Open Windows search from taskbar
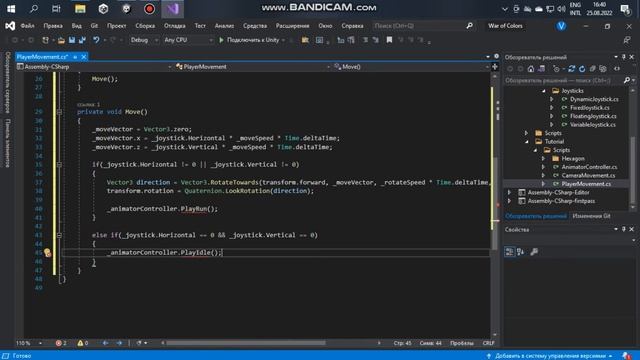This screenshot has height=360, width=640. [34, 9]
